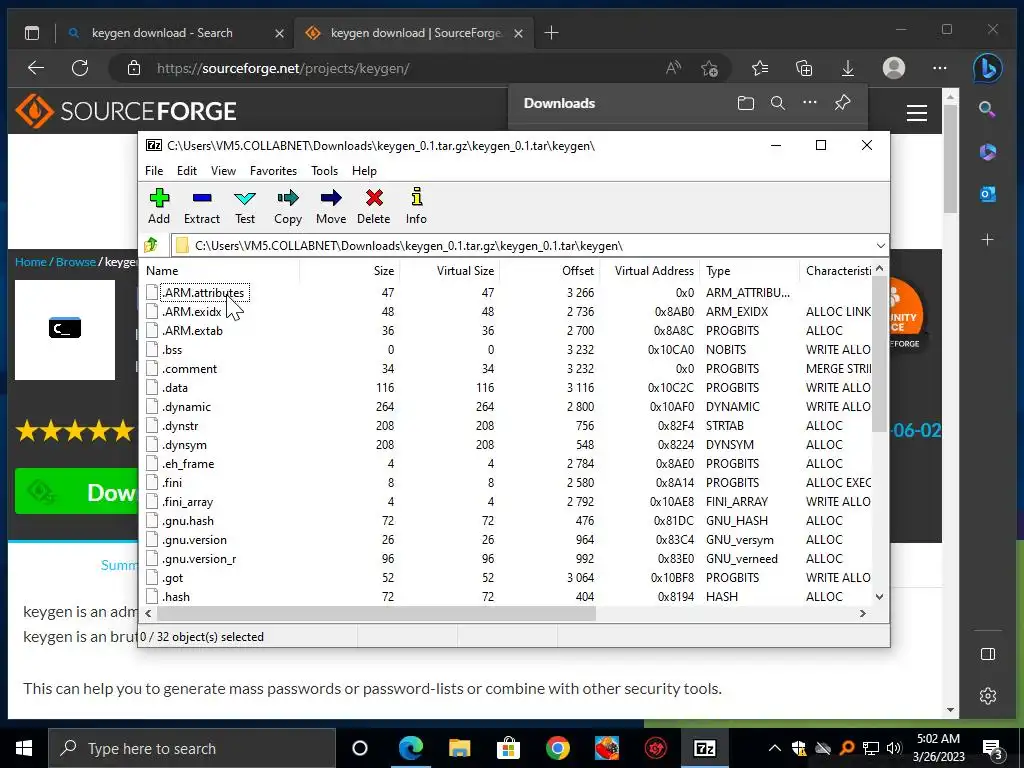1024x768 pixels.
Task: Open Edge settings and more menu
Action: click(x=940, y=68)
